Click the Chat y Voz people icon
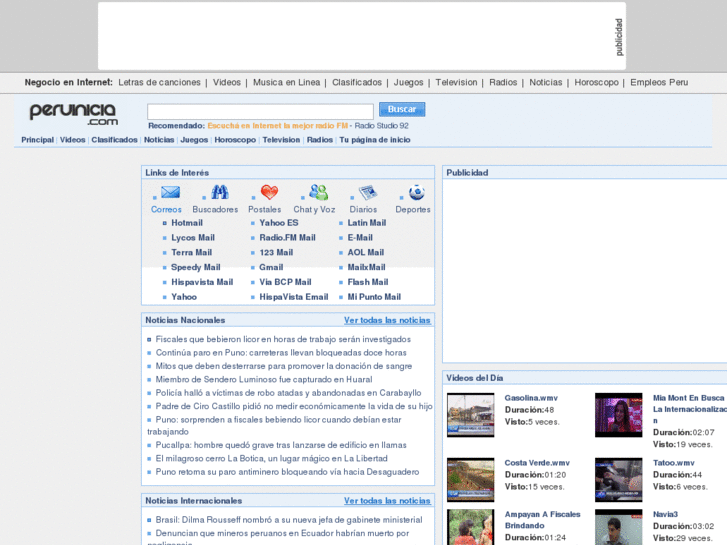Image resolution: width=727 pixels, height=545 pixels. (319, 192)
